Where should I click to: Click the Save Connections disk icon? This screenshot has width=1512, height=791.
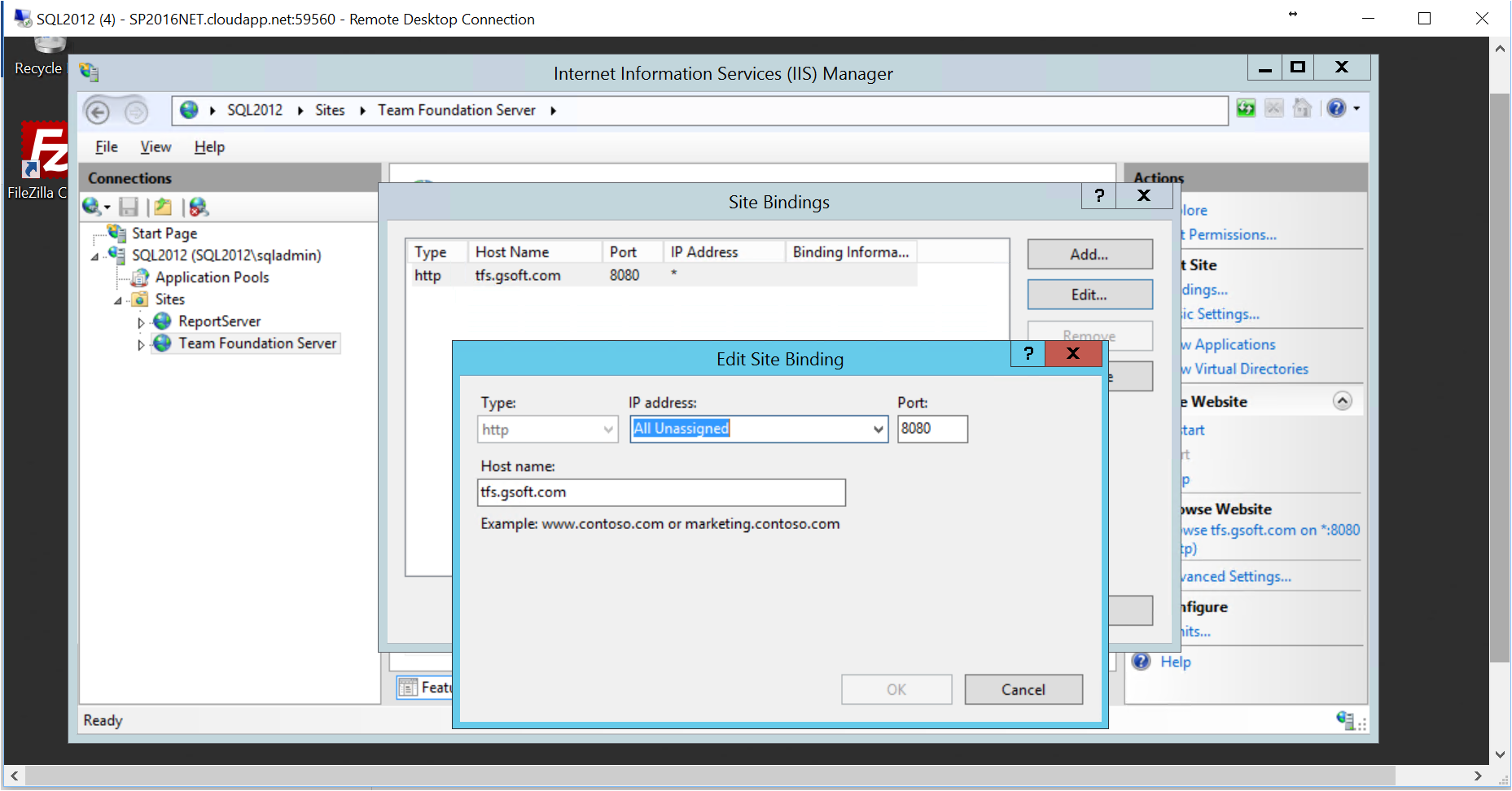[x=128, y=207]
